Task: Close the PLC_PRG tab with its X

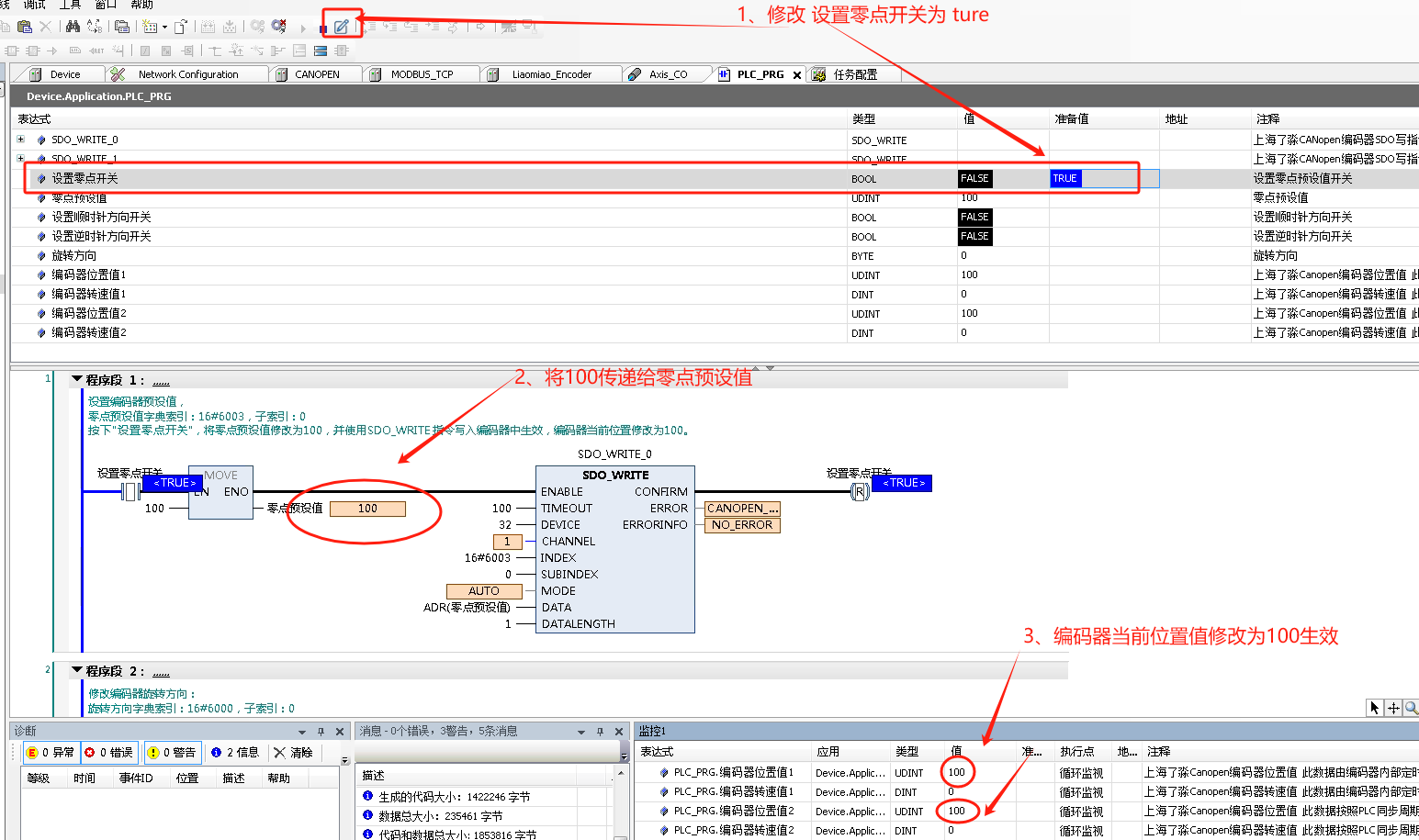Action: 796,75
